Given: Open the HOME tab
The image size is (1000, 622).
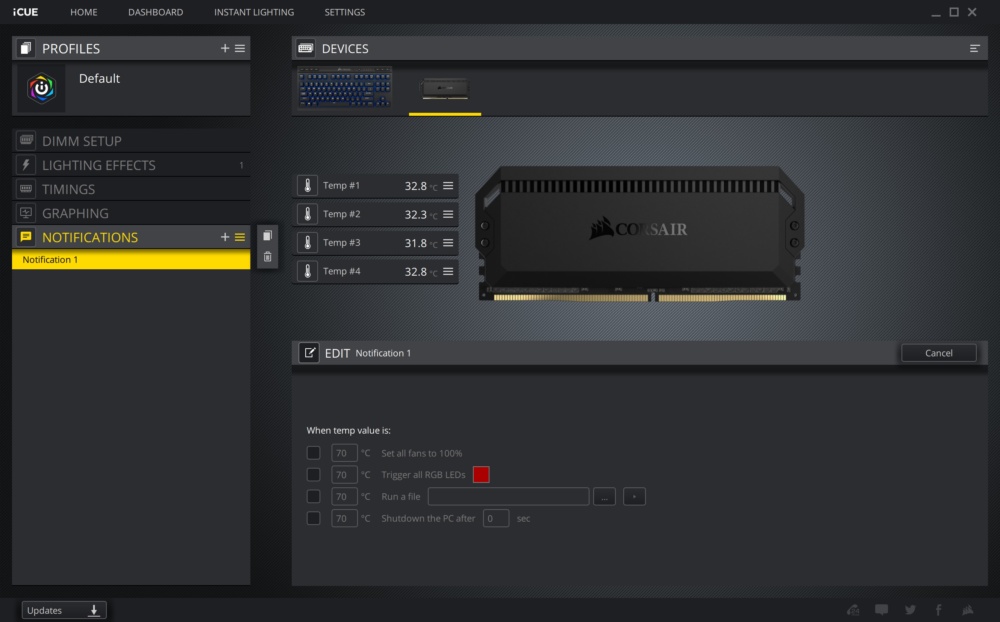Looking at the screenshot, I should (84, 12).
